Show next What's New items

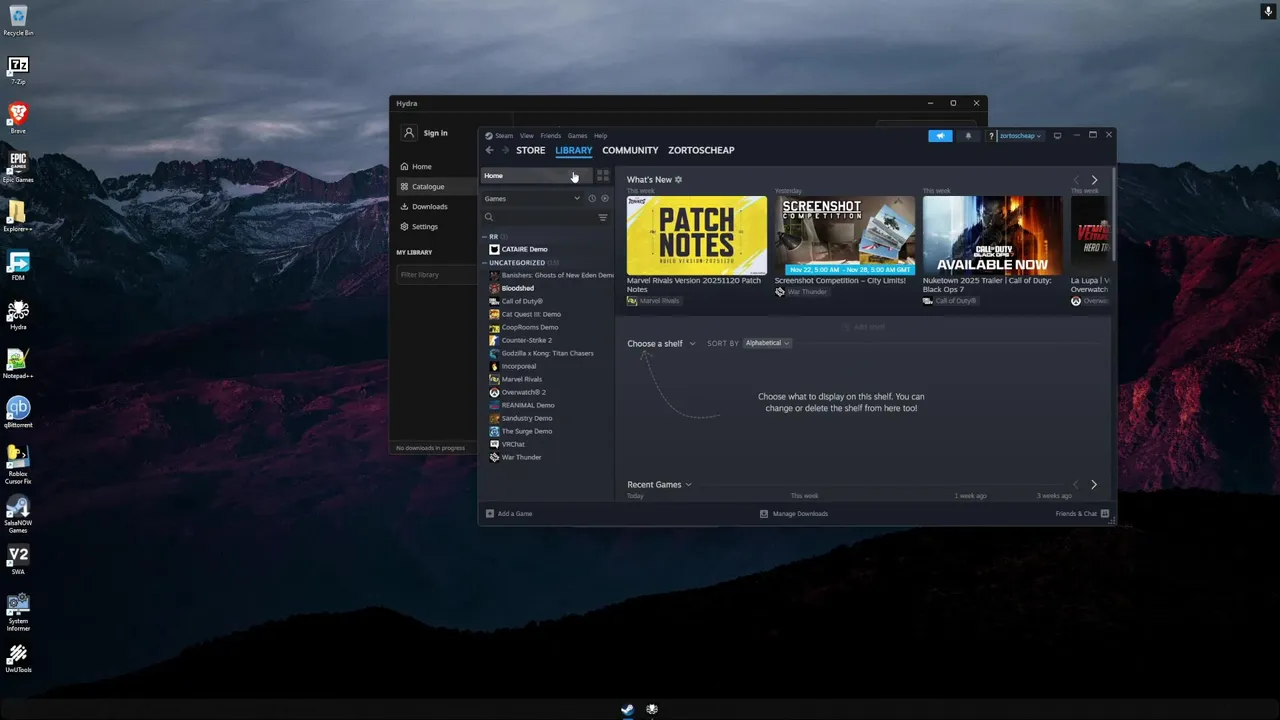click(x=1094, y=180)
